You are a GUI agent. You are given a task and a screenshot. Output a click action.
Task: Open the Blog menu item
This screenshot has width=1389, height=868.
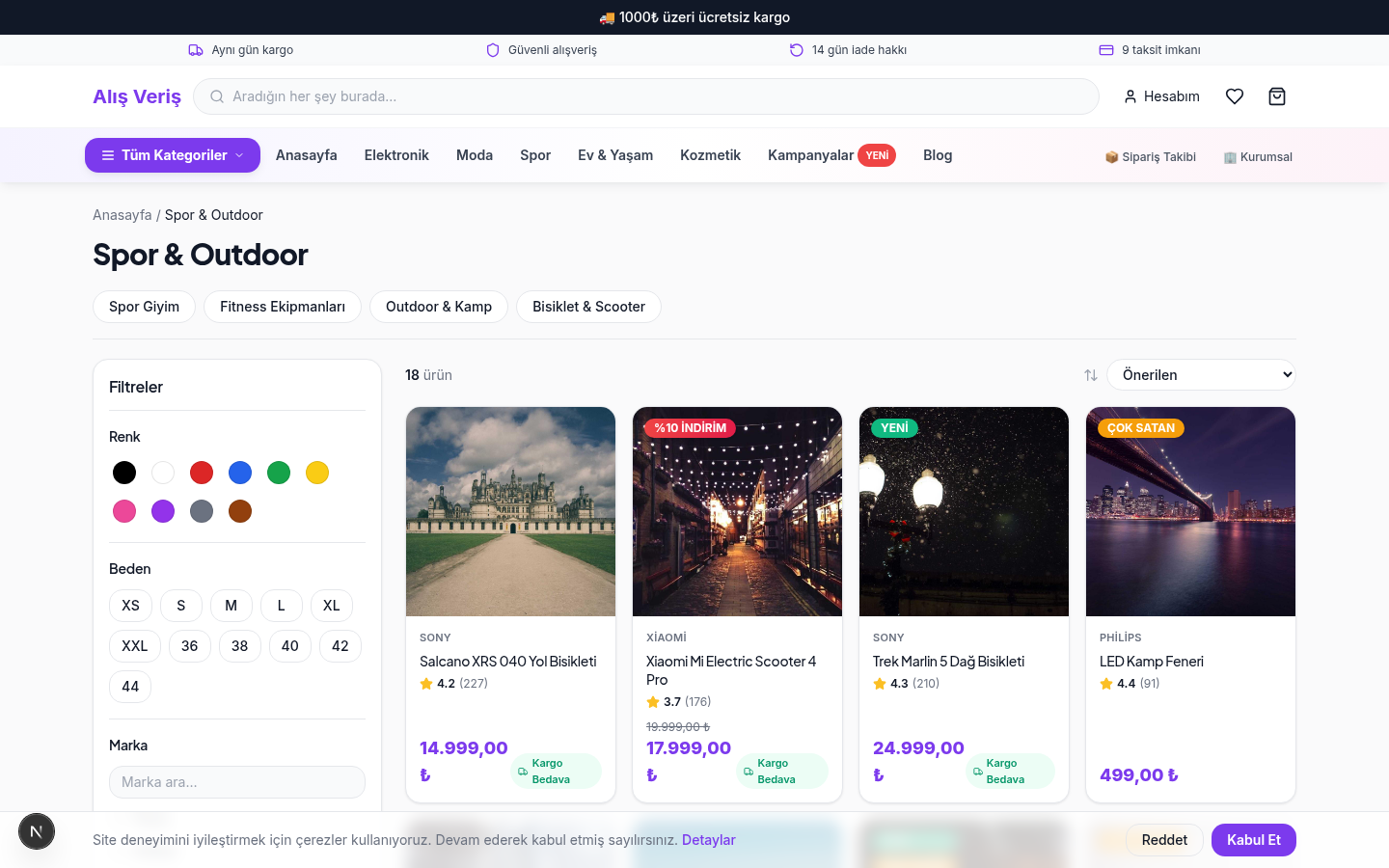[x=938, y=155]
